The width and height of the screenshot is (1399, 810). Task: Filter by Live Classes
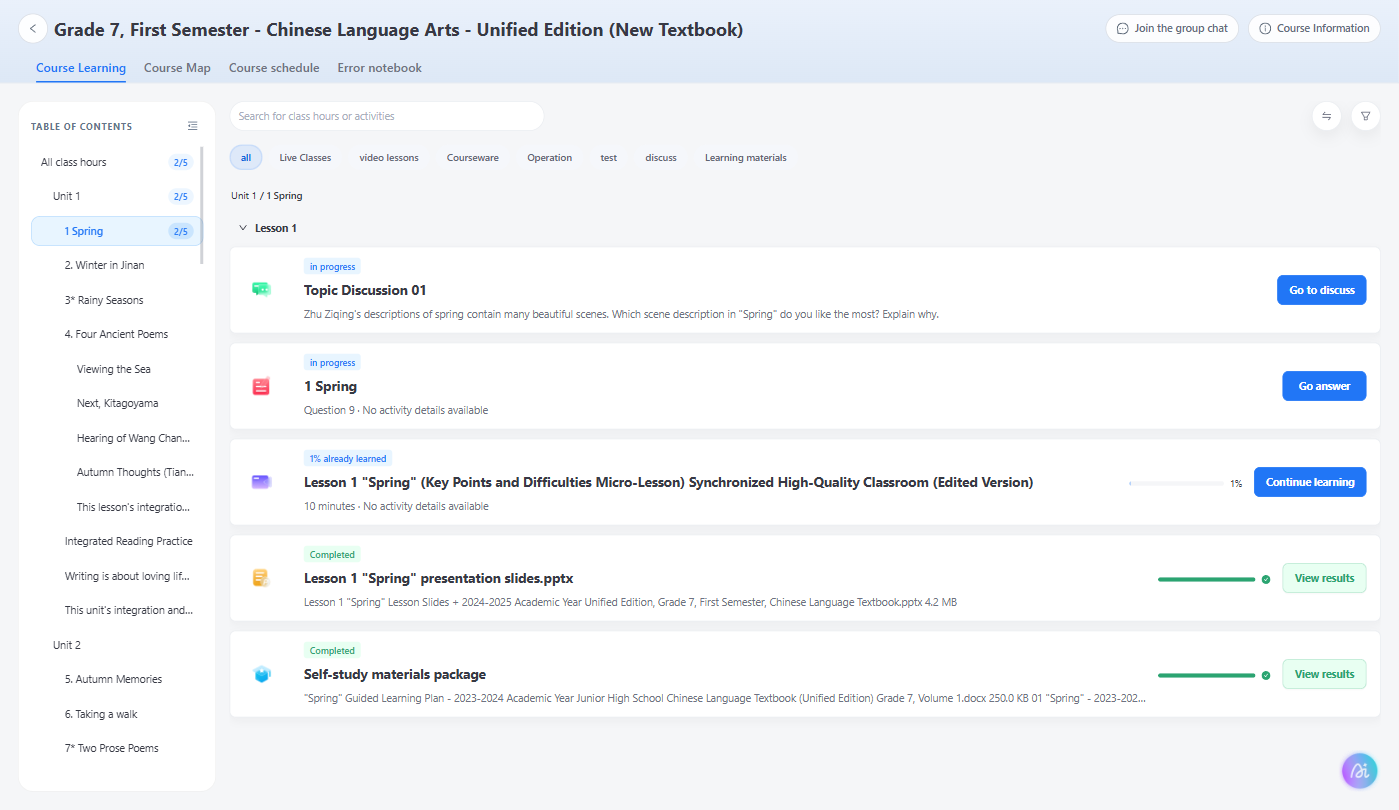click(x=305, y=158)
